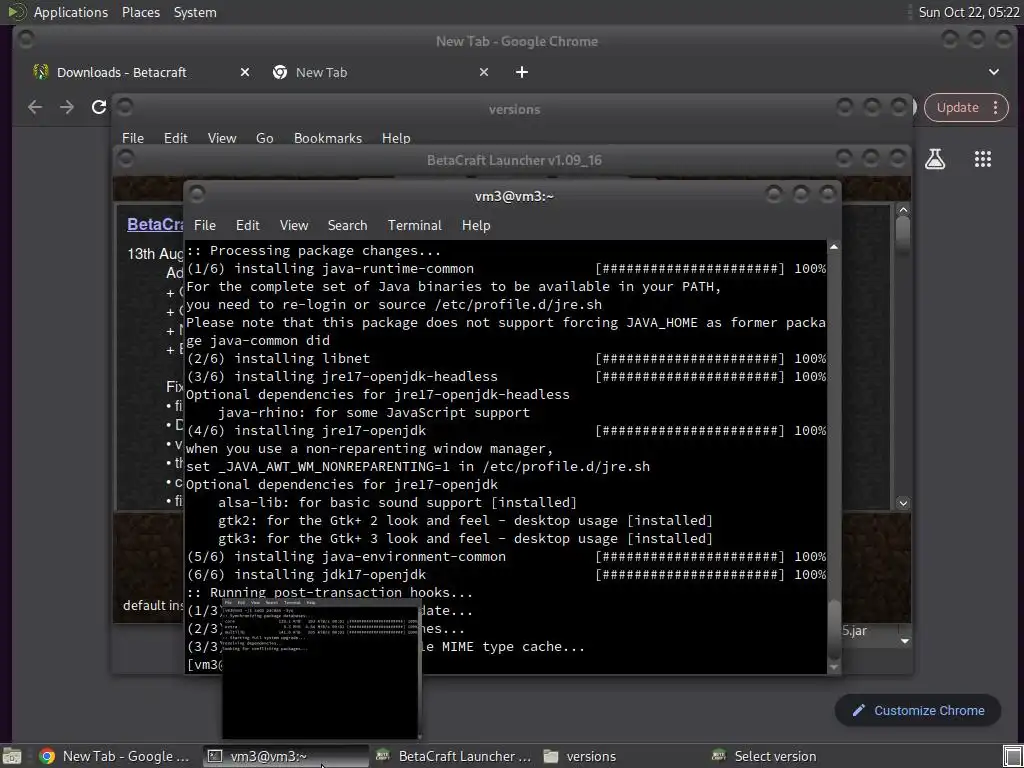Image resolution: width=1024 pixels, height=768 pixels.
Task: Switch to New Tab - Google Chrome taskbar item
Action: [115, 756]
